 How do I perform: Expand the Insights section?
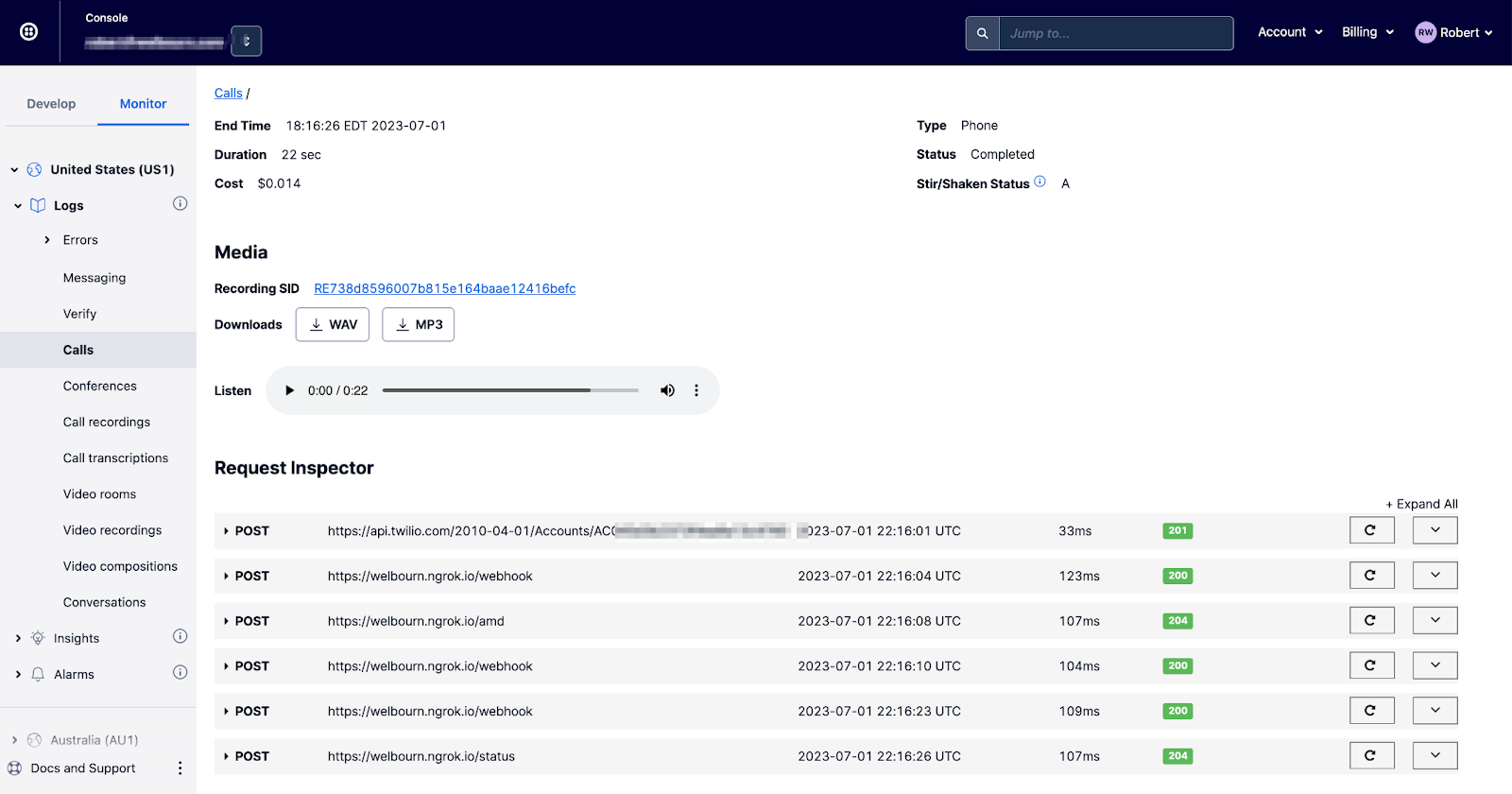(18, 639)
